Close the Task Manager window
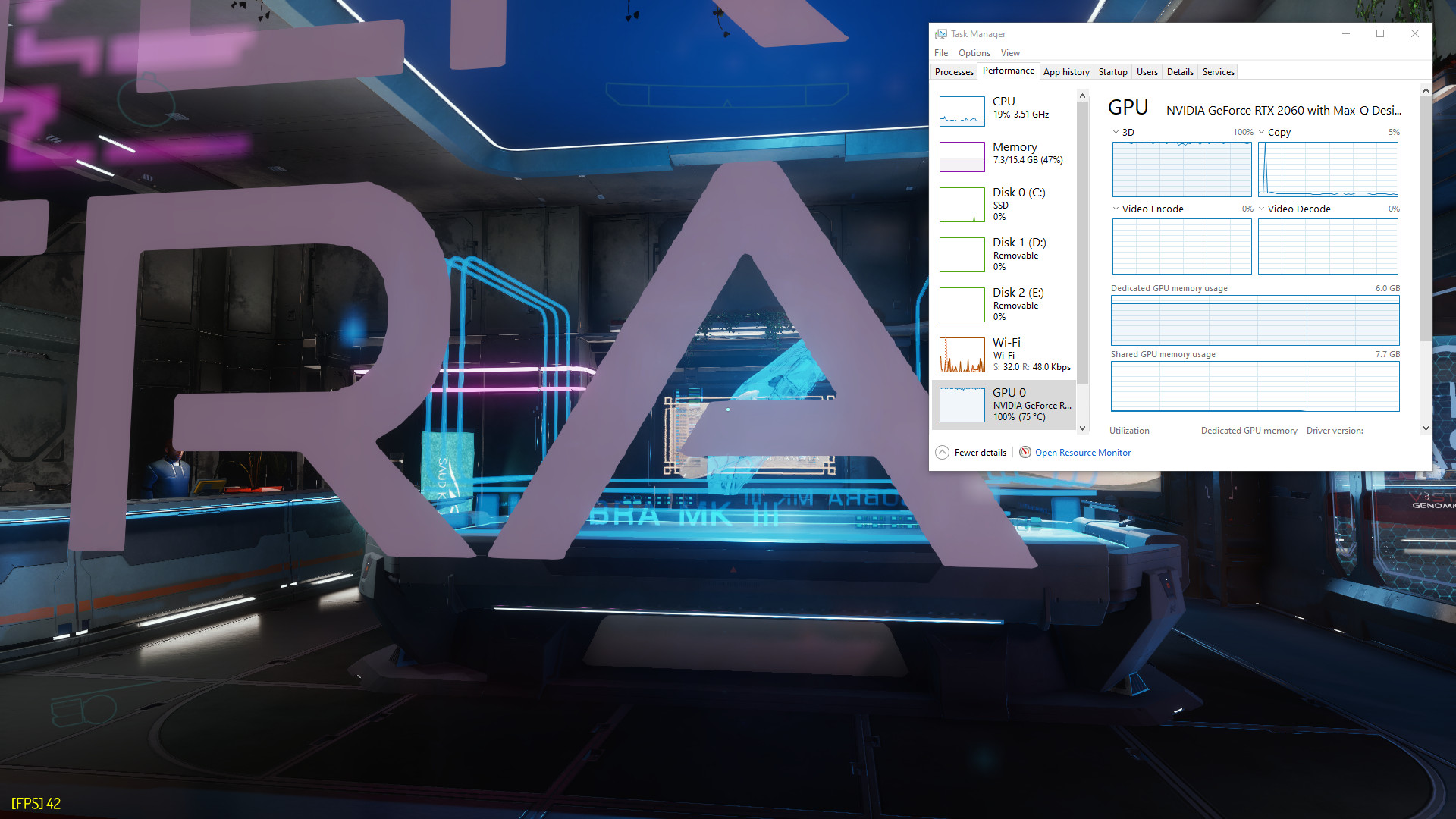Screen dimensions: 1456x819 (1415, 33)
